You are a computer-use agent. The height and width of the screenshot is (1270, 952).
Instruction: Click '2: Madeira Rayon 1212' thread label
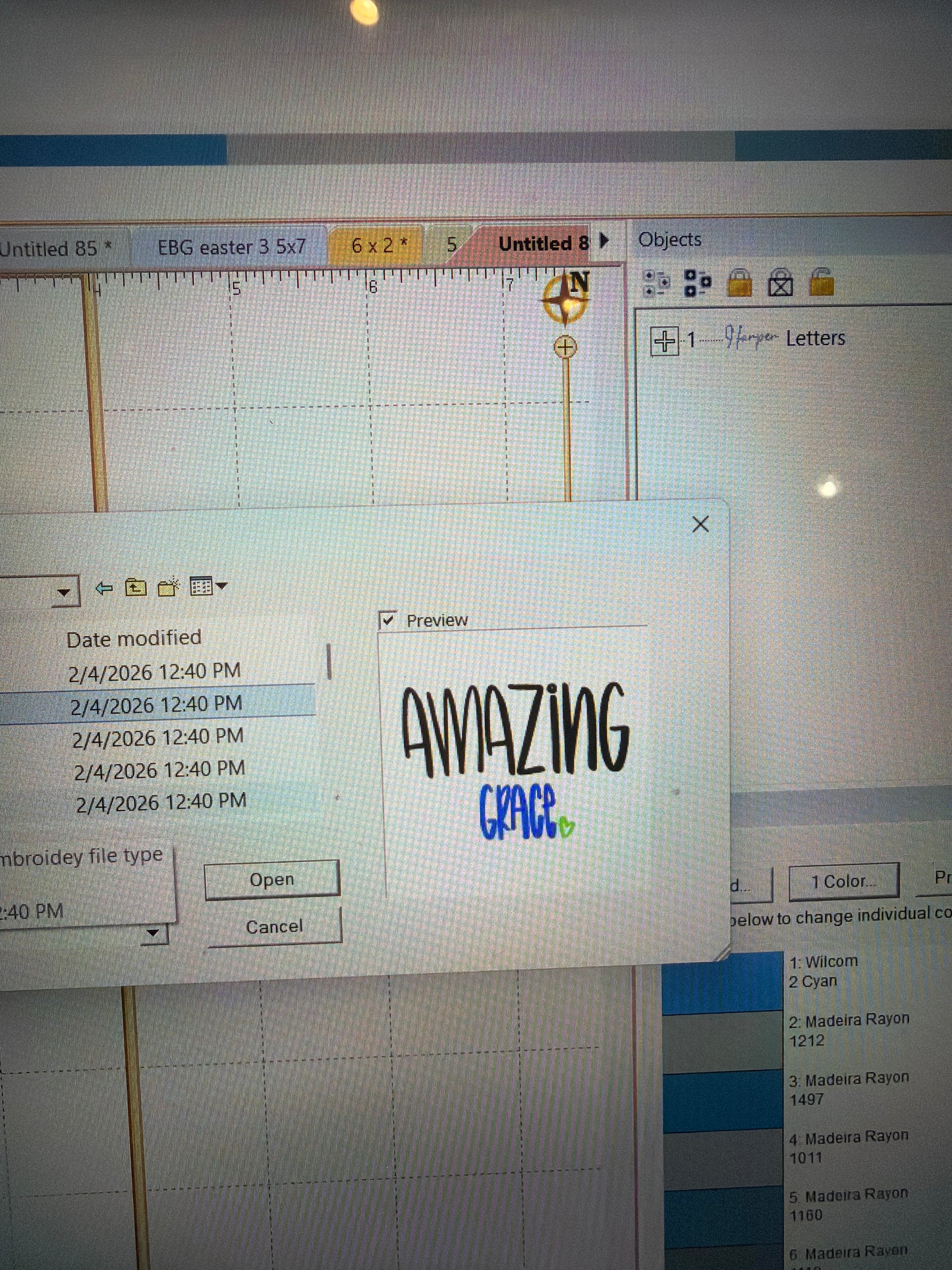point(849,1030)
